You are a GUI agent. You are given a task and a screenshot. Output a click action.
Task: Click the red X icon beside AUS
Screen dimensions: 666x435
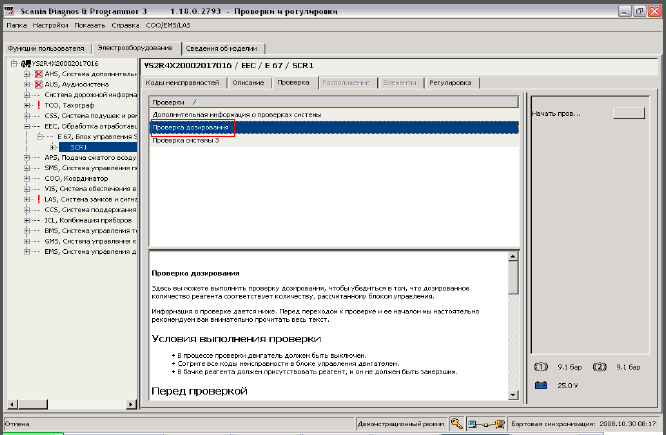tap(38, 84)
